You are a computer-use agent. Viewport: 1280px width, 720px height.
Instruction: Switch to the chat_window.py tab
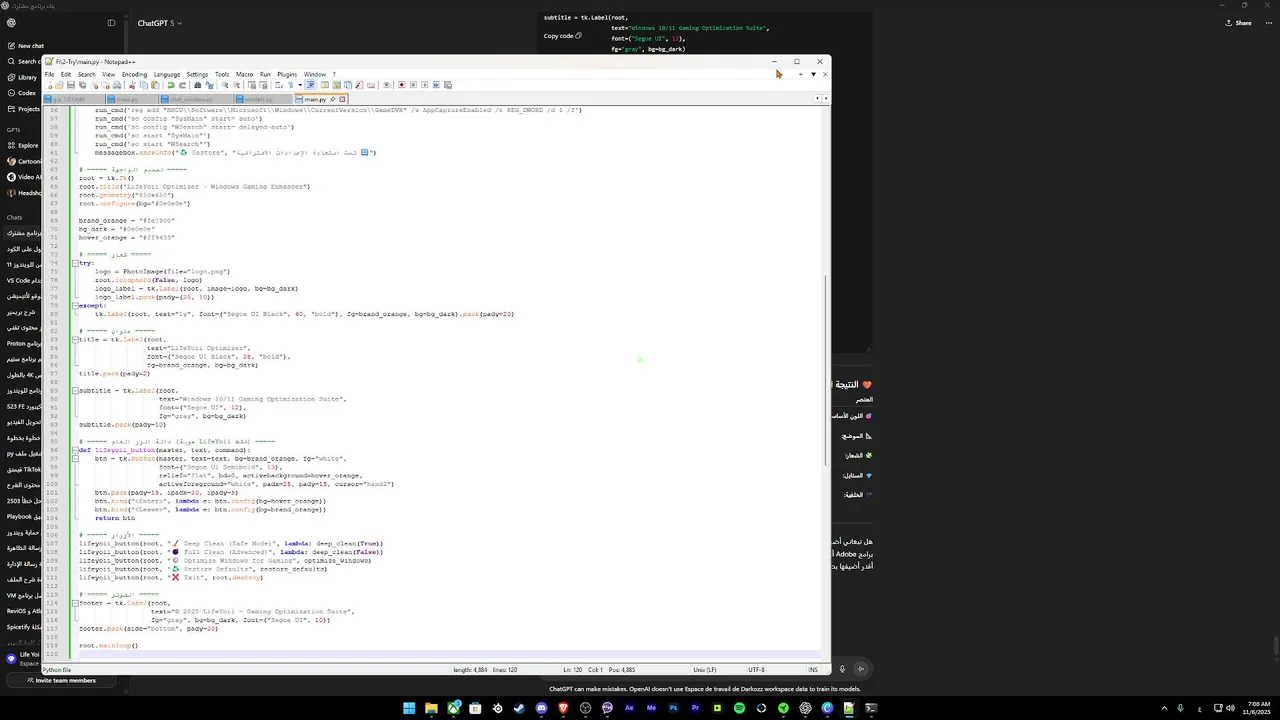tap(197, 99)
